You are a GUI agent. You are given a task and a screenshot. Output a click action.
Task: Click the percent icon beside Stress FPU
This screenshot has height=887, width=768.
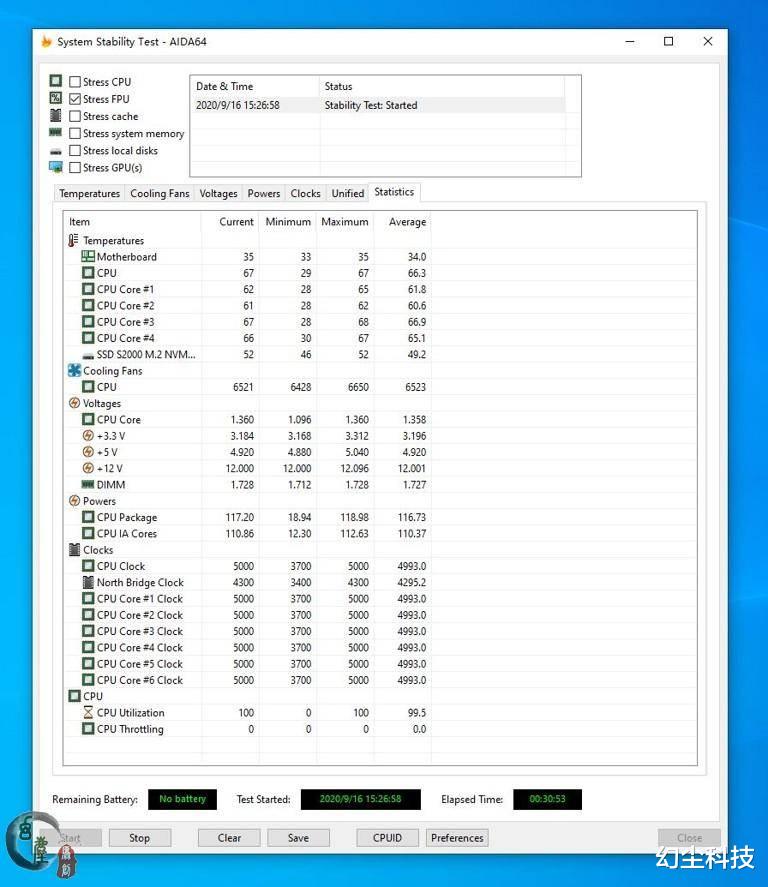point(55,98)
